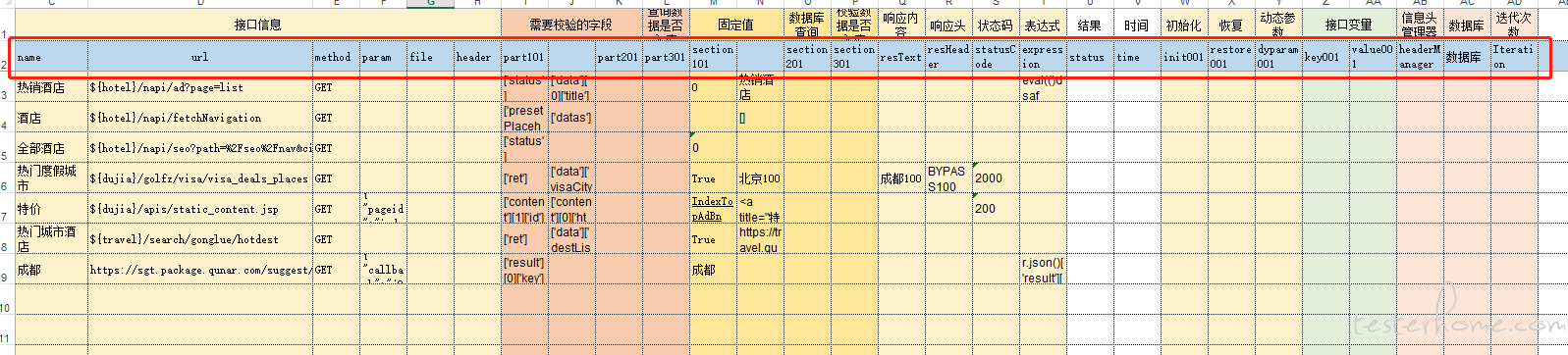Click the method header cell
1568x355 pixels.
pos(336,57)
